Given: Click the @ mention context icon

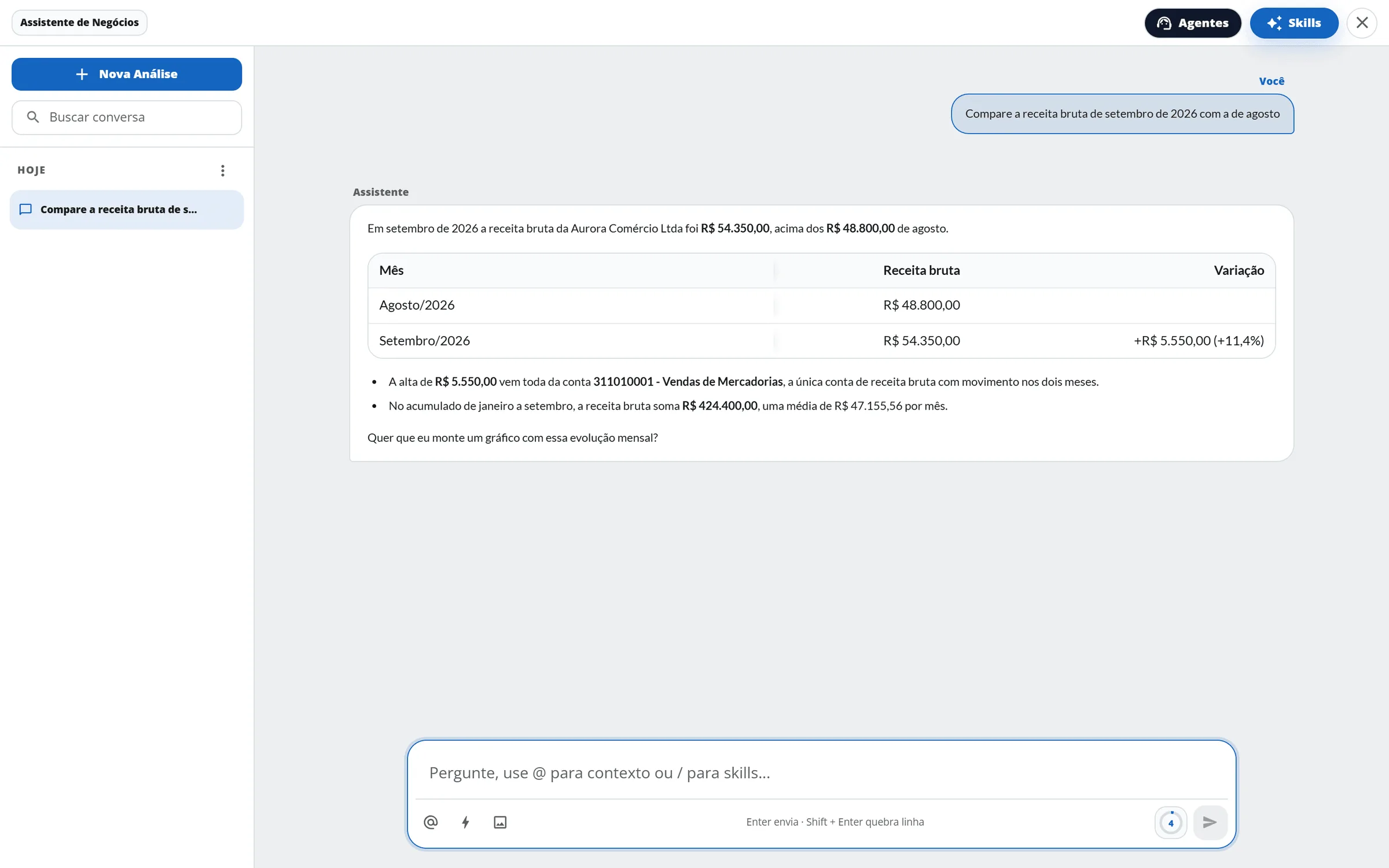Looking at the screenshot, I should click(431, 822).
